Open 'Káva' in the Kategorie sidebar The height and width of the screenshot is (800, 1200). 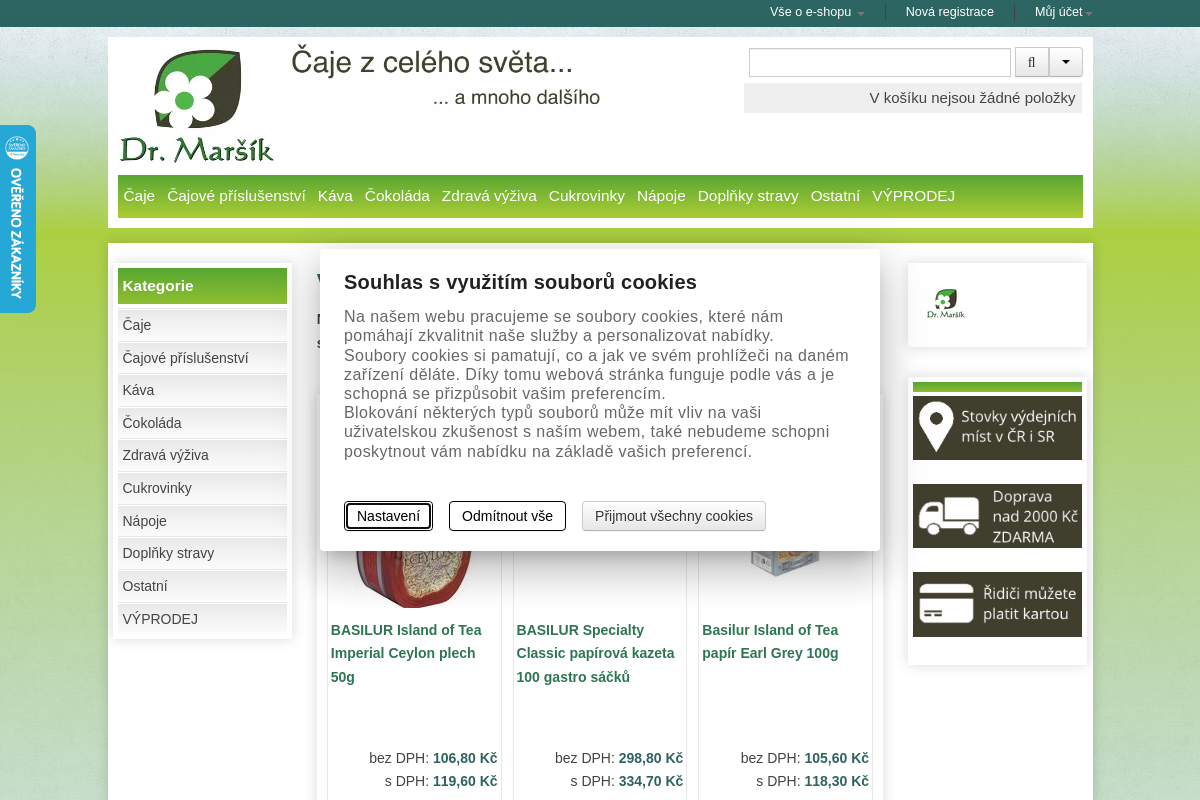pos(202,390)
